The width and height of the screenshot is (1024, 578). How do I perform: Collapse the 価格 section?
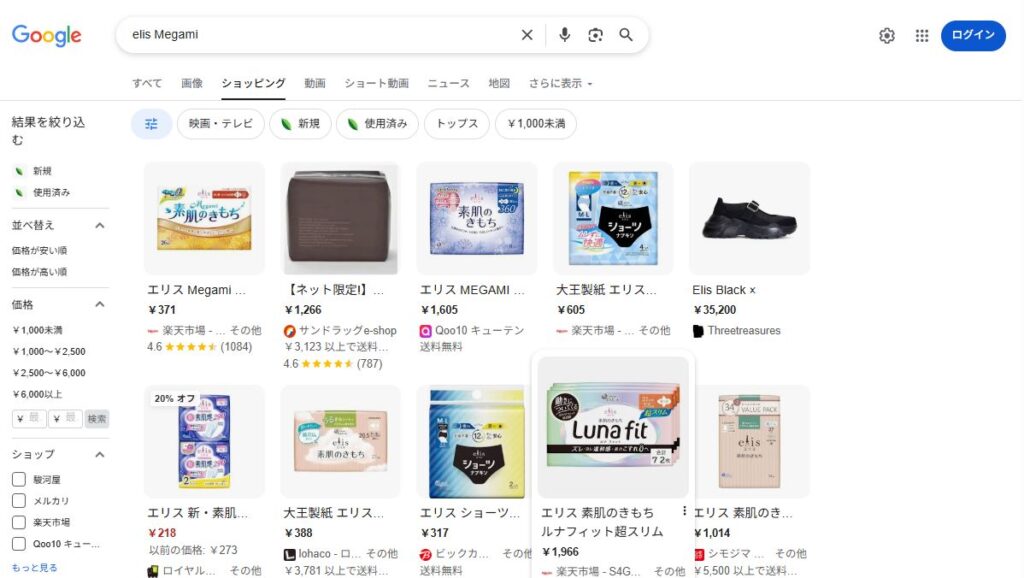point(99,304)
